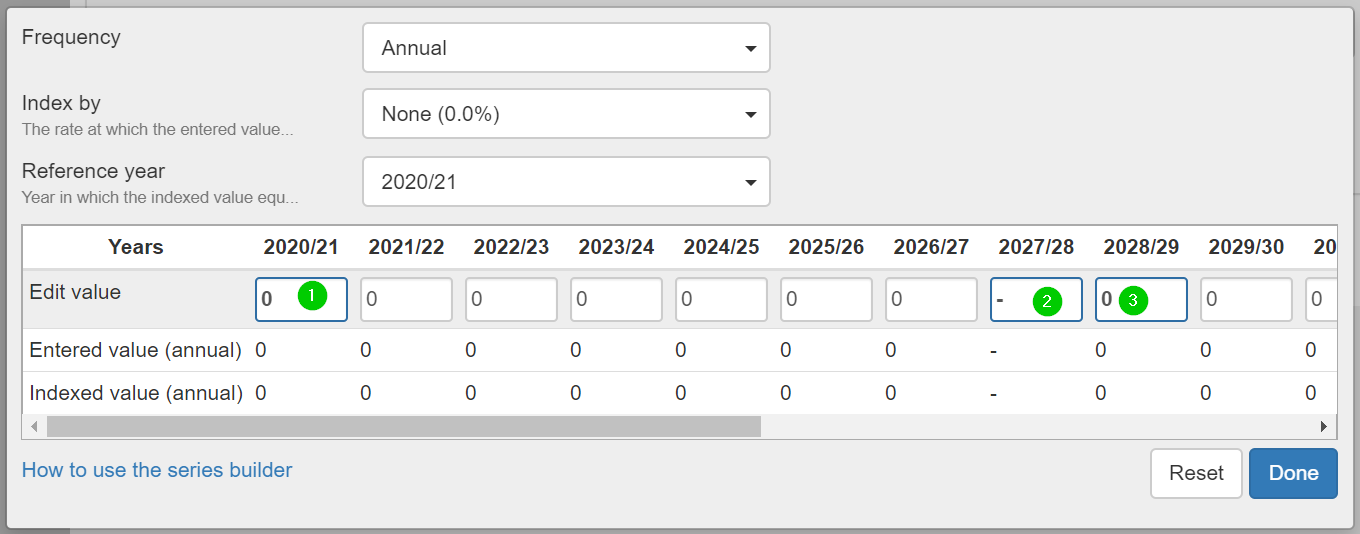Click the scrollbar's left arrow

click(34, 427)
